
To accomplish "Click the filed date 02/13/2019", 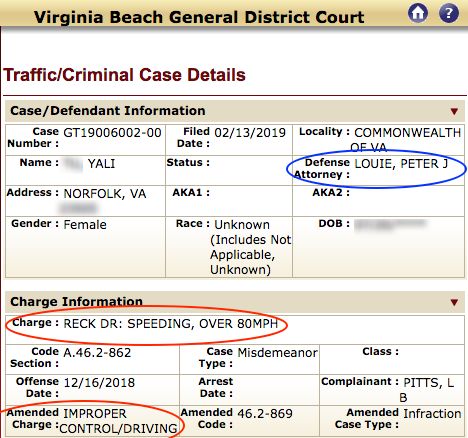I will pyautogui.click(x=250, y=133).
